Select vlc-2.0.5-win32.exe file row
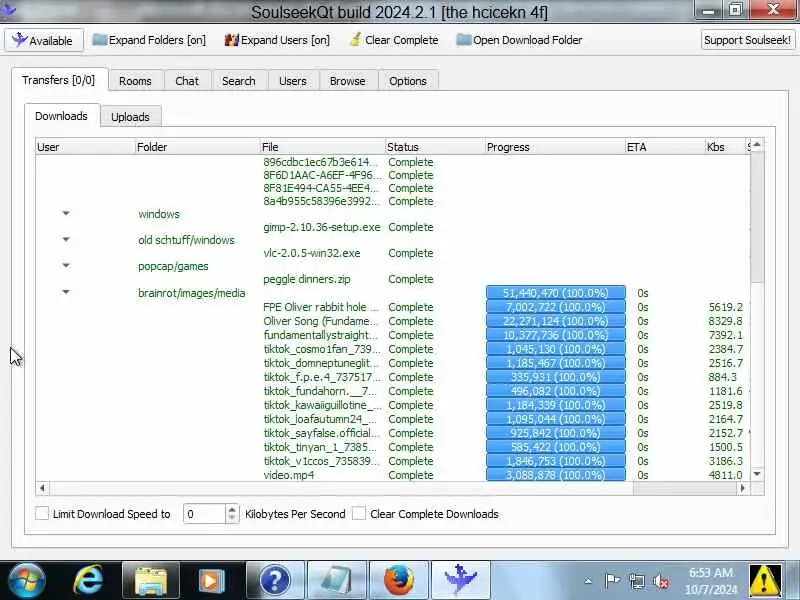This screenshot has width=800, height=600. tap(393, 253)
